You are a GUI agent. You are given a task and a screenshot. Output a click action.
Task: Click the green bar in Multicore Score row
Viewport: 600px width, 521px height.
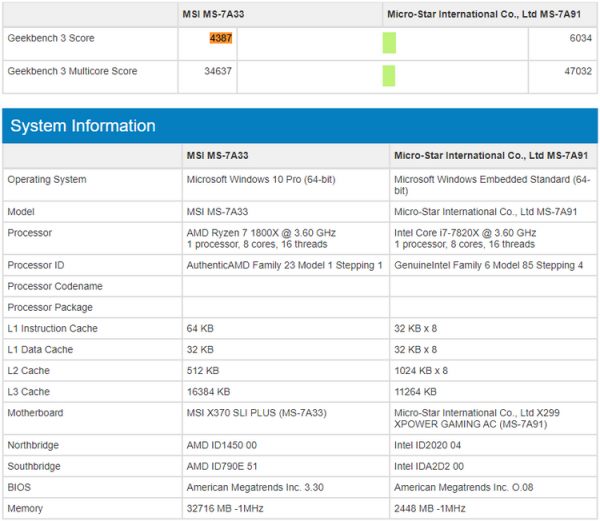[x=389, y=75]
